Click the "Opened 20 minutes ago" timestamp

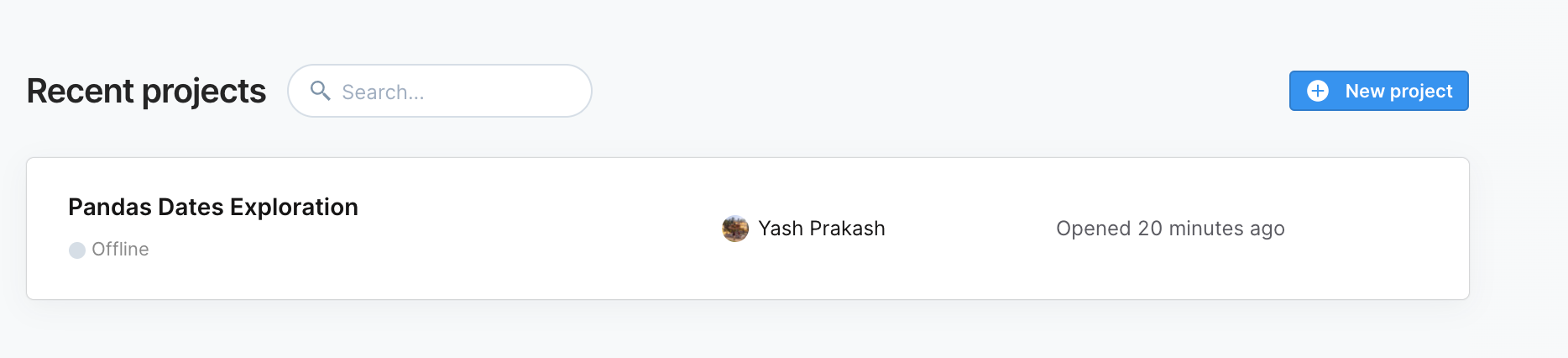[1170, 229]
